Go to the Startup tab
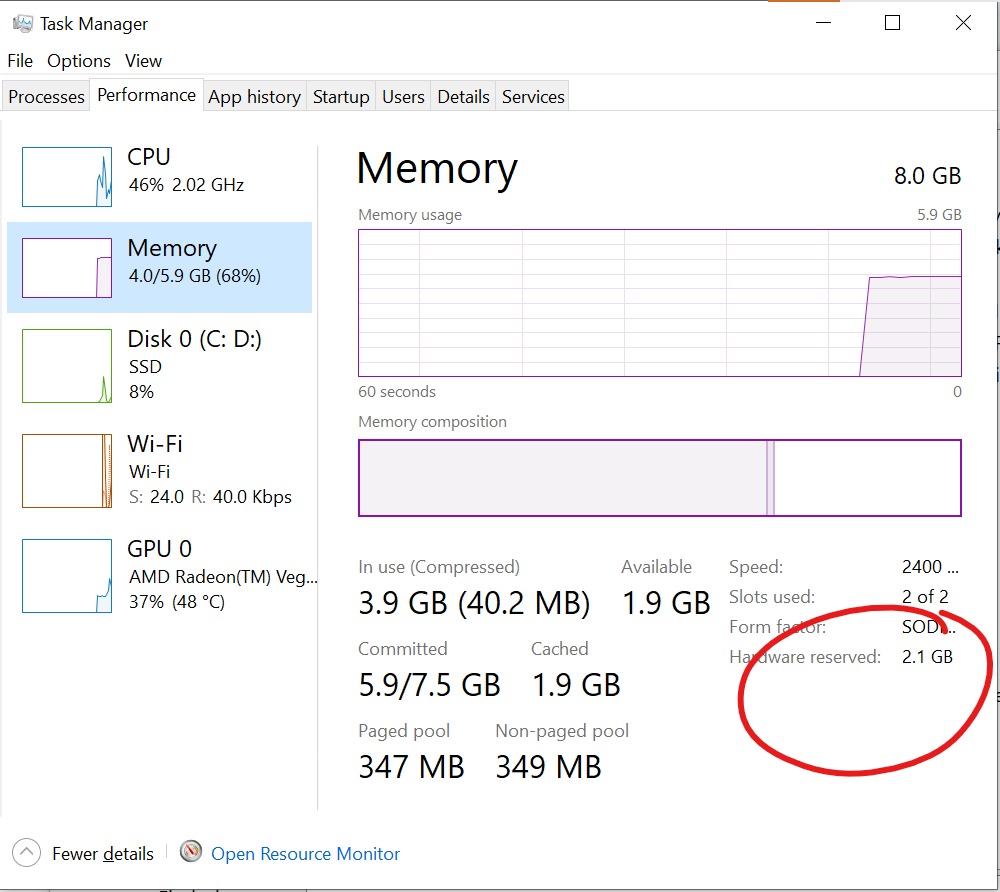This screenshot has height=892, width=1000. [x=341, y=97]
